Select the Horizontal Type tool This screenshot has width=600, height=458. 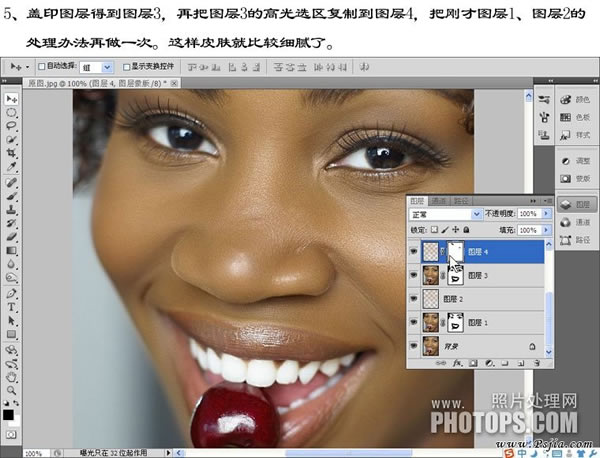point(11,307)
